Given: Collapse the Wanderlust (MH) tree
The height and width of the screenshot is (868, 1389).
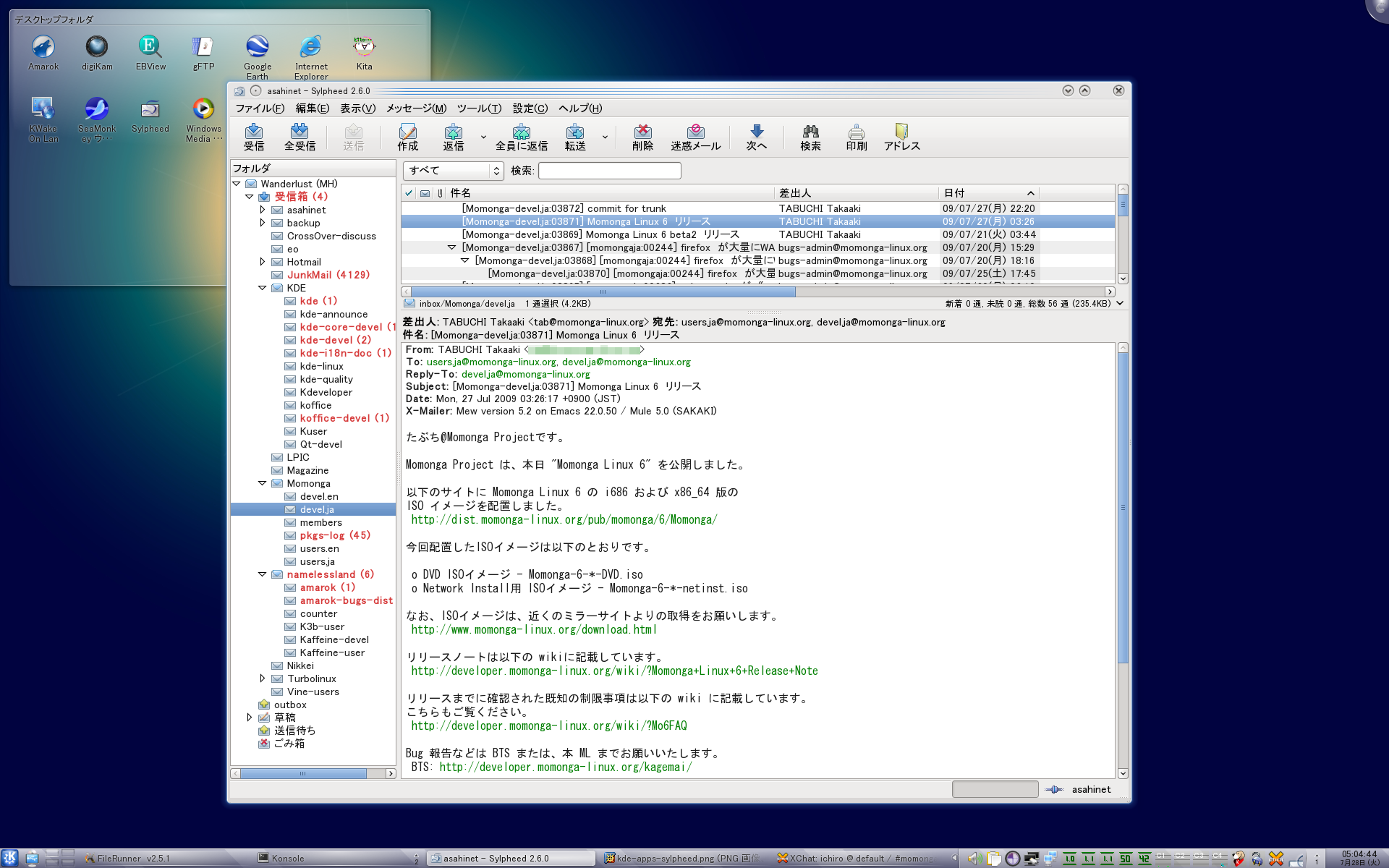Looking at the screenshot, I should [x=237, y=184].
